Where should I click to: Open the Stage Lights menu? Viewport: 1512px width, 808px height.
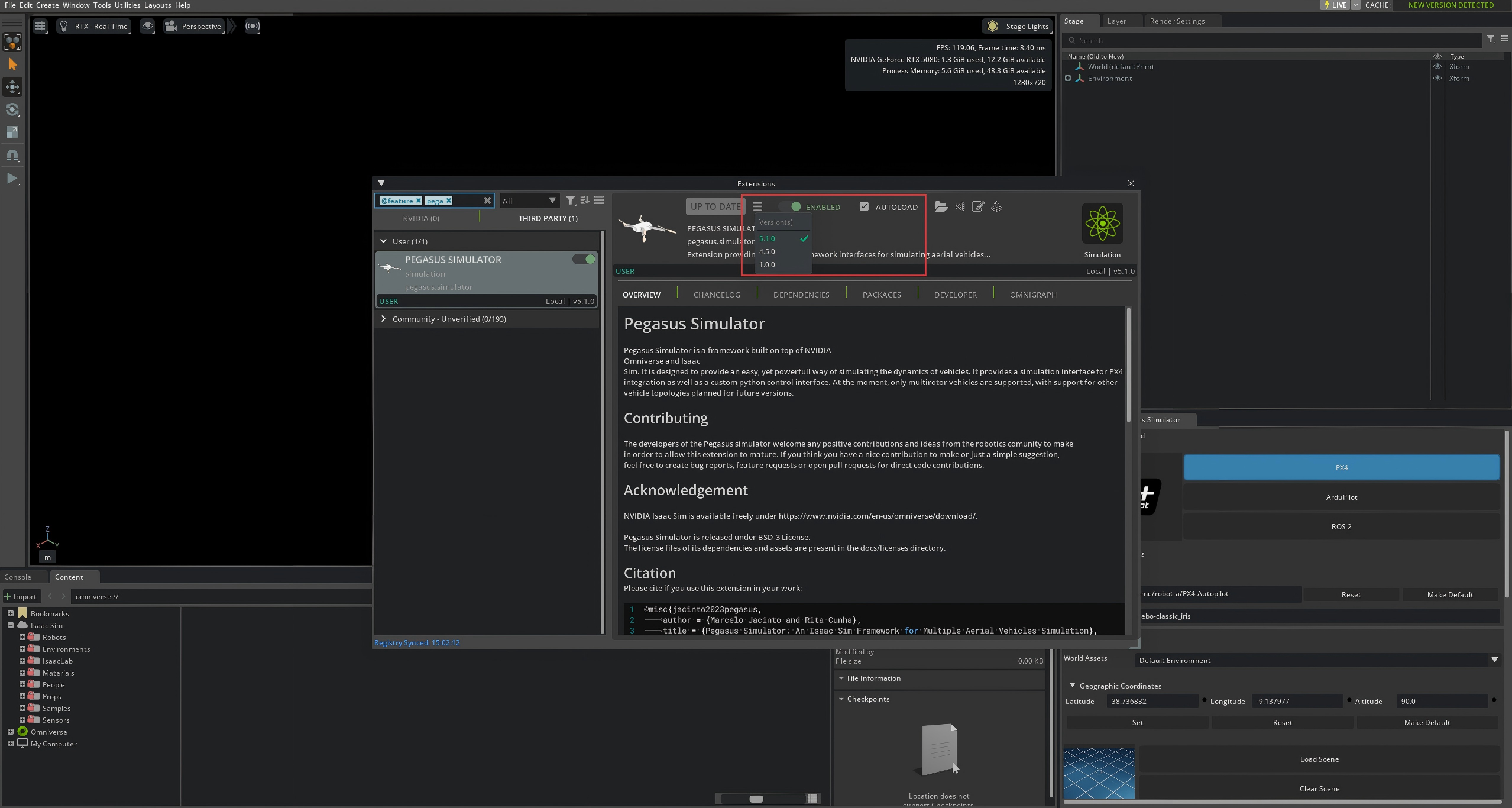pos(1018,26)
